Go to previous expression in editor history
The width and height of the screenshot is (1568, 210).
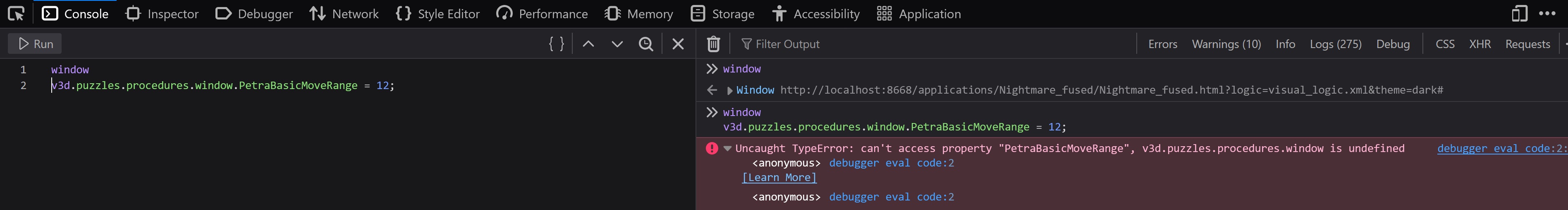click(588, 44)
